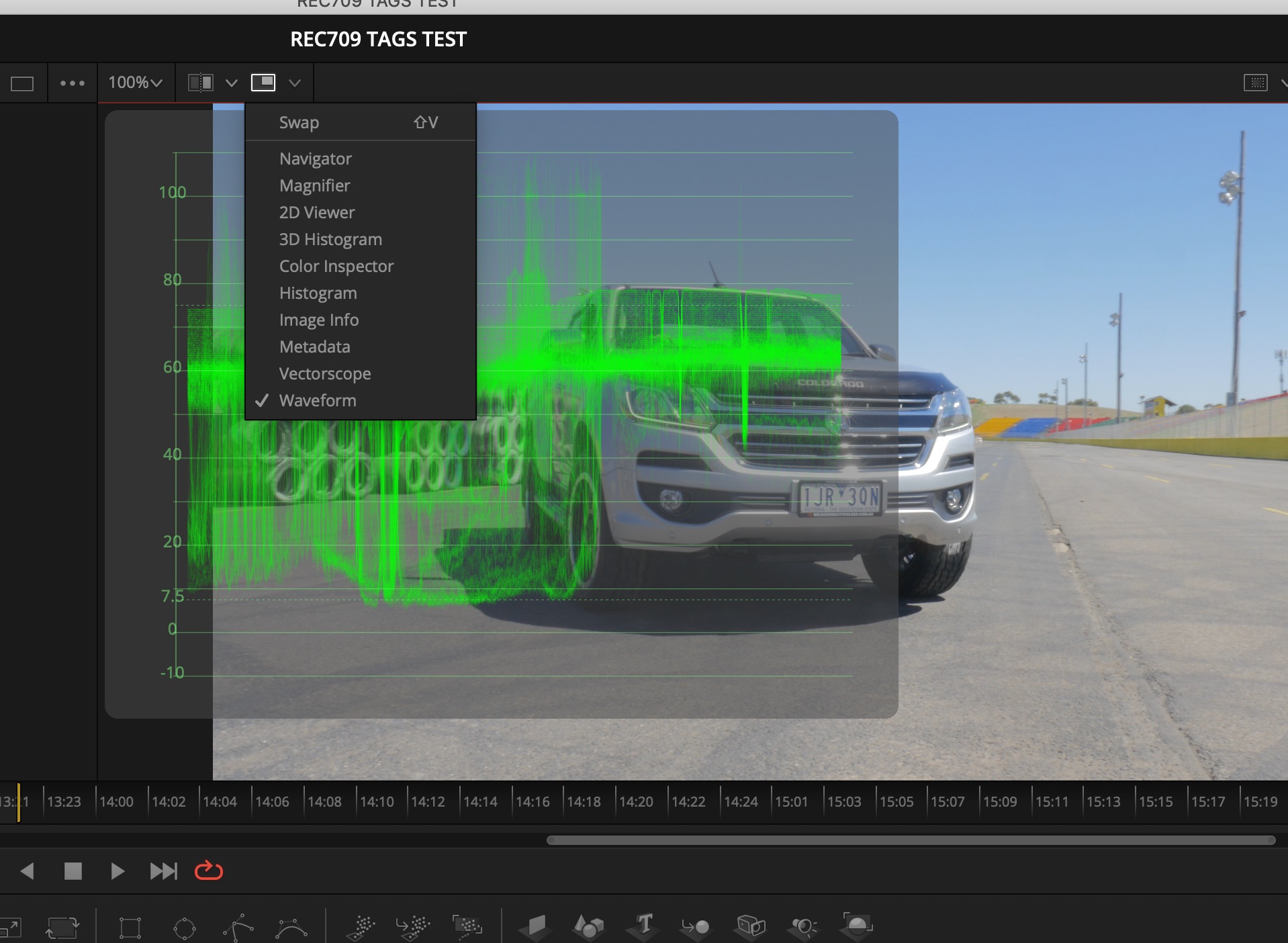Click 14:12 on the time ruler
Image resolution: width=1288 pixels, height=943 pixels.
click(x=428, y=801)
